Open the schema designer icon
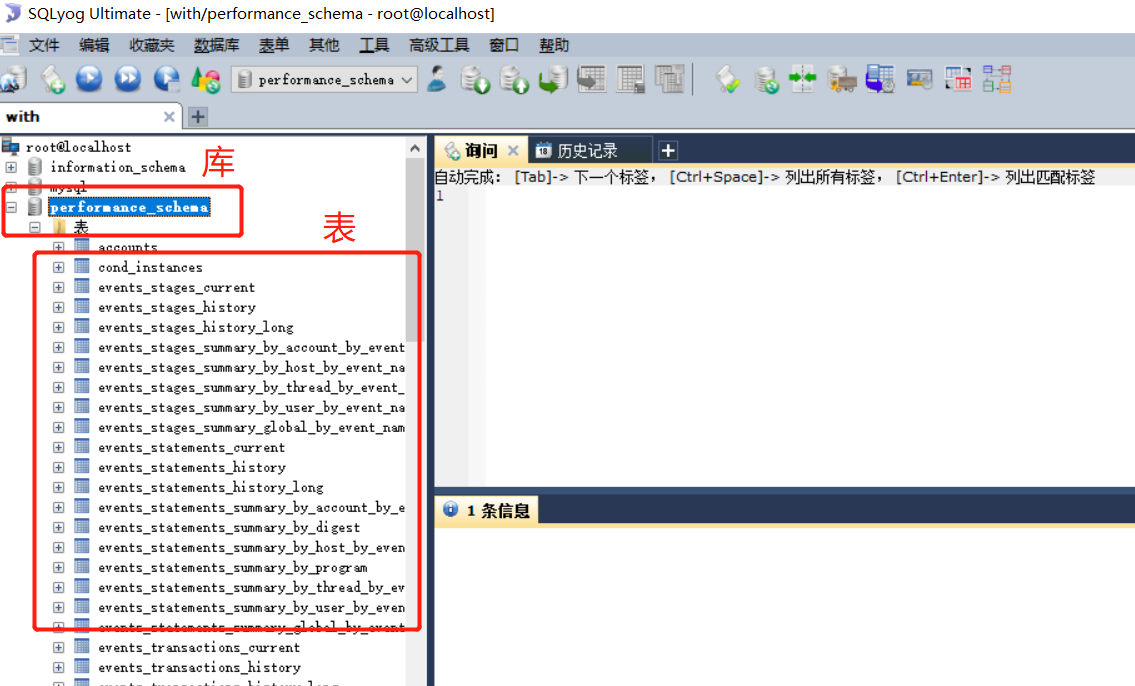This screenshot has width=1135, height=686. click(997, 79)
